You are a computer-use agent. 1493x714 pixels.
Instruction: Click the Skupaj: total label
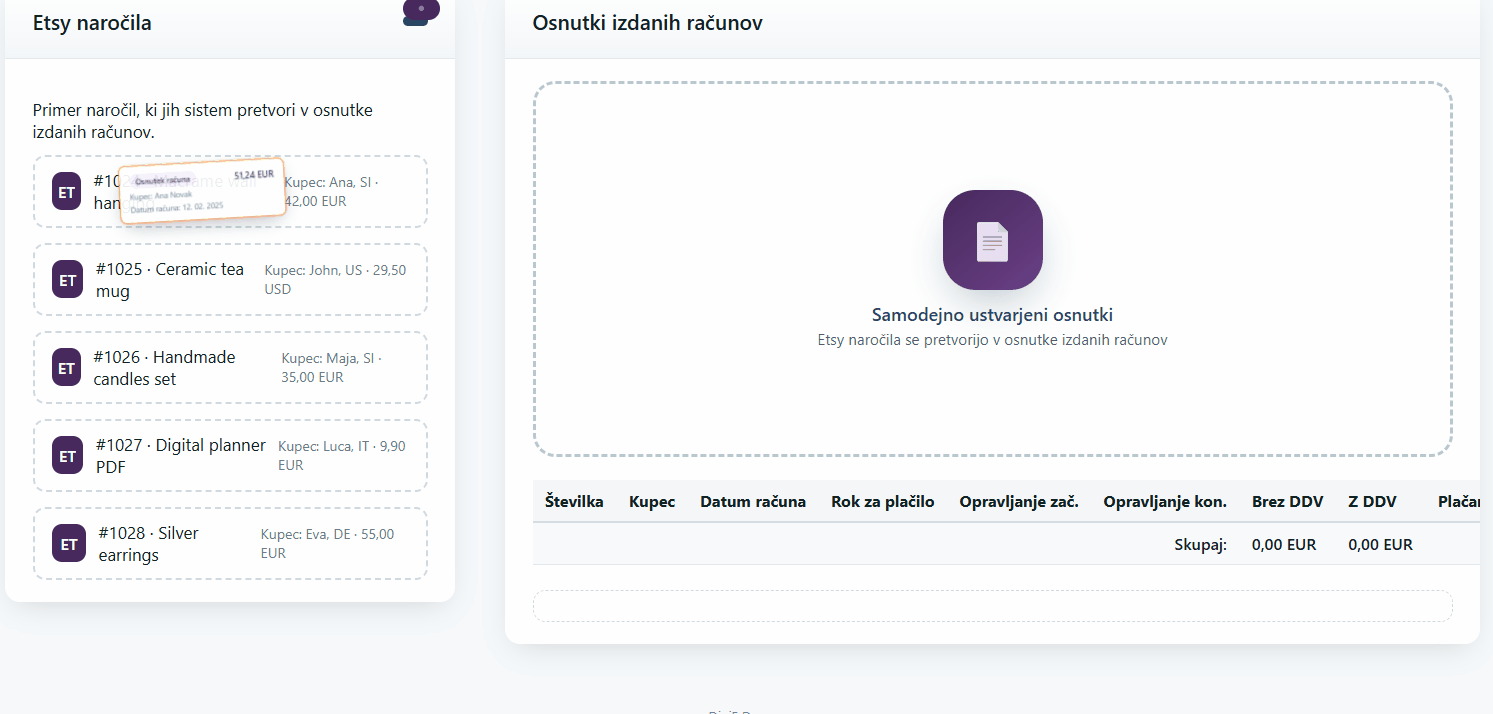click(1201, 545)
